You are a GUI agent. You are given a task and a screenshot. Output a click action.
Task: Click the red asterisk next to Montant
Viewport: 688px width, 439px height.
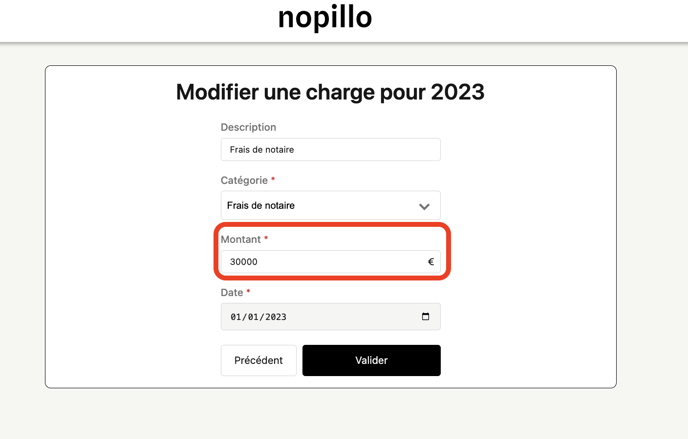pos(266,240)
